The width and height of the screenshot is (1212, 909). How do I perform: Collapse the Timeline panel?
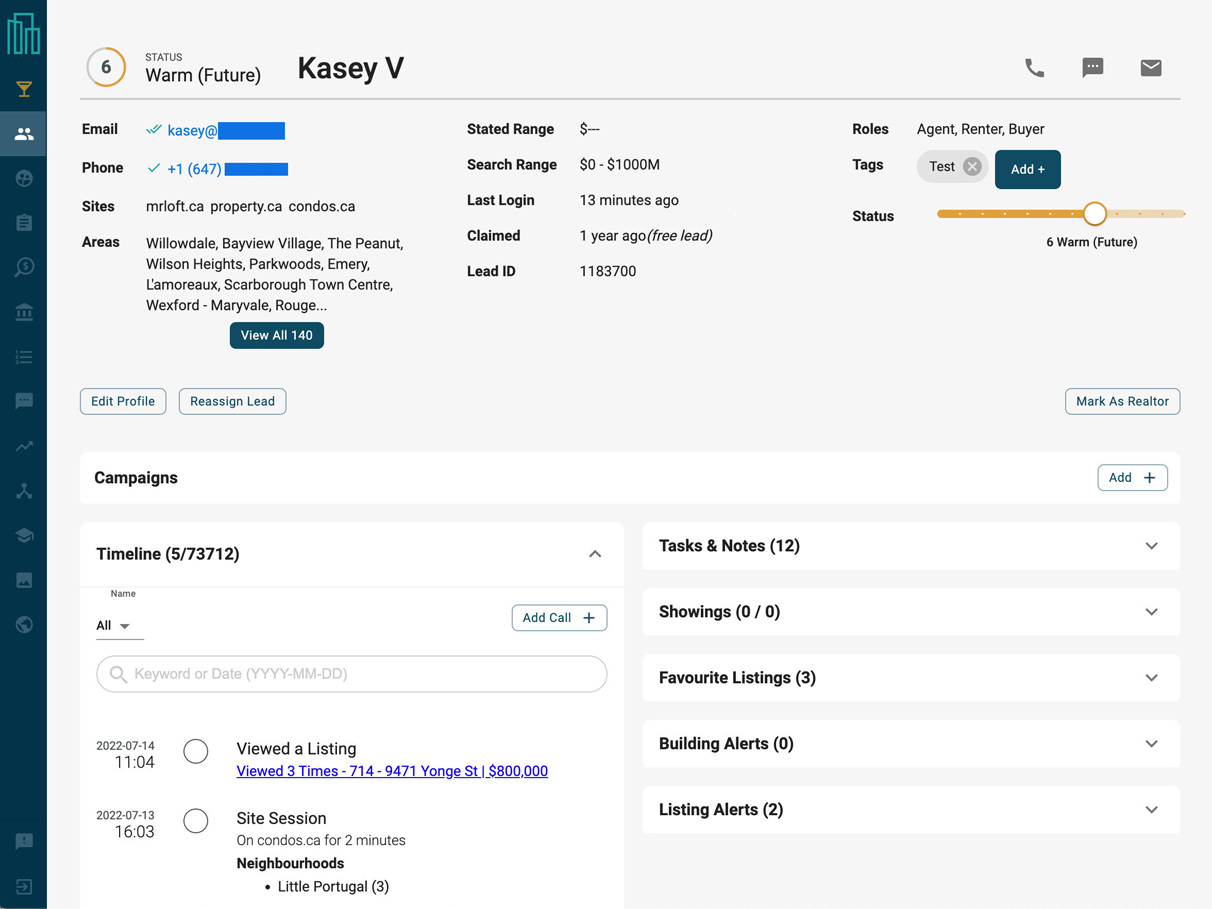point(595,554)
